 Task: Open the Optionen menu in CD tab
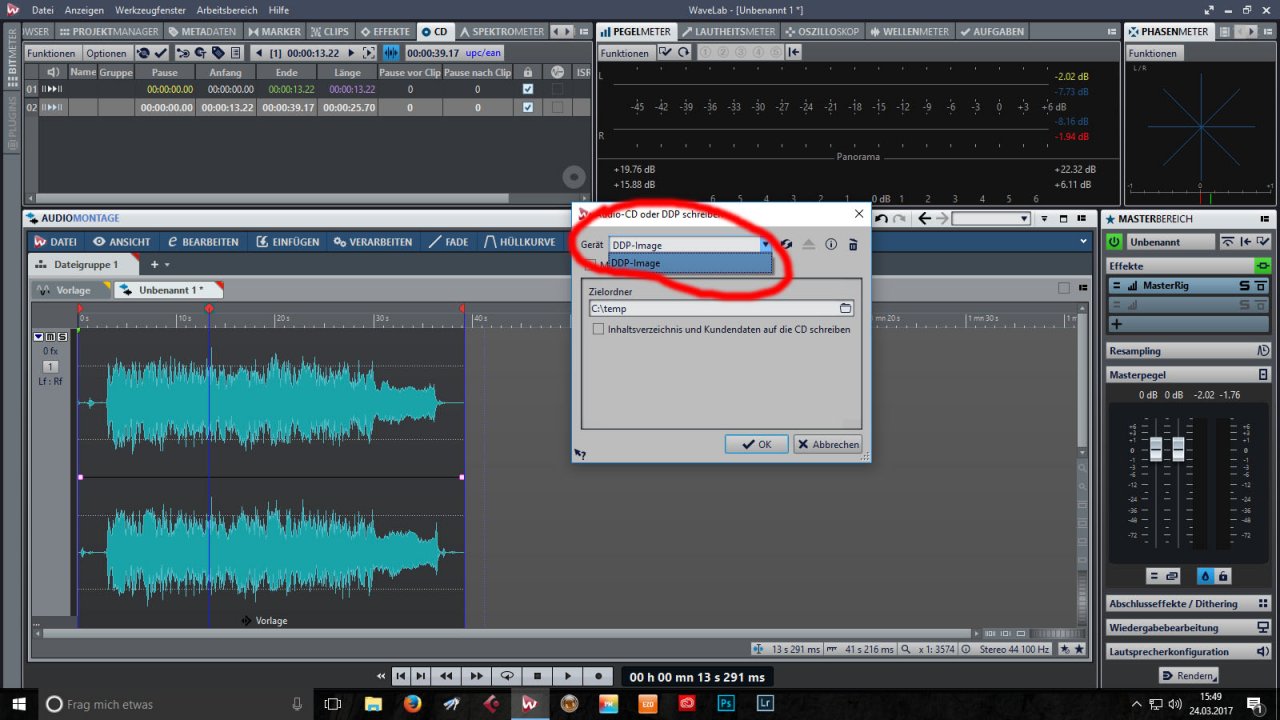[x=106, y=53]
